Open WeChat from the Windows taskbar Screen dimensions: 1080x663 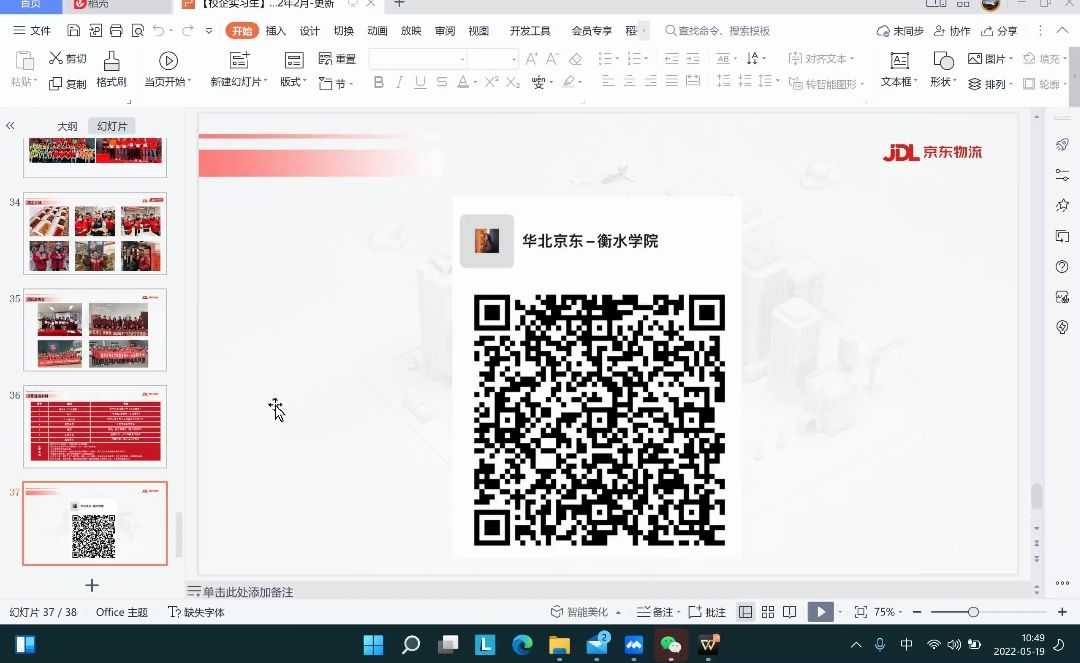click(672, 645)
